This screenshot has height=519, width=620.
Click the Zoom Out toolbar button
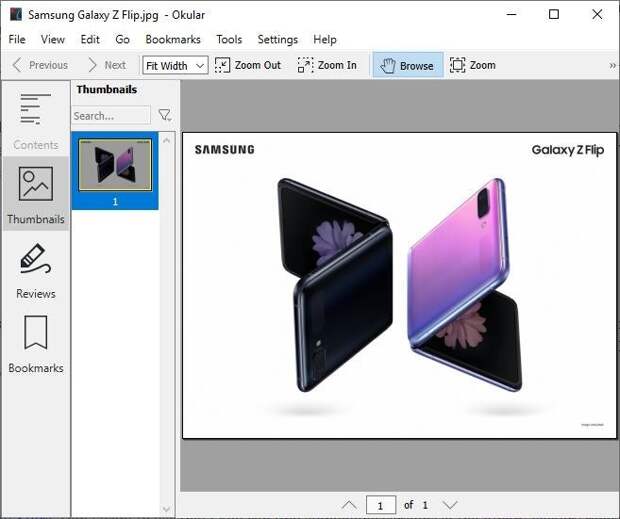click(x=248, y=65)
